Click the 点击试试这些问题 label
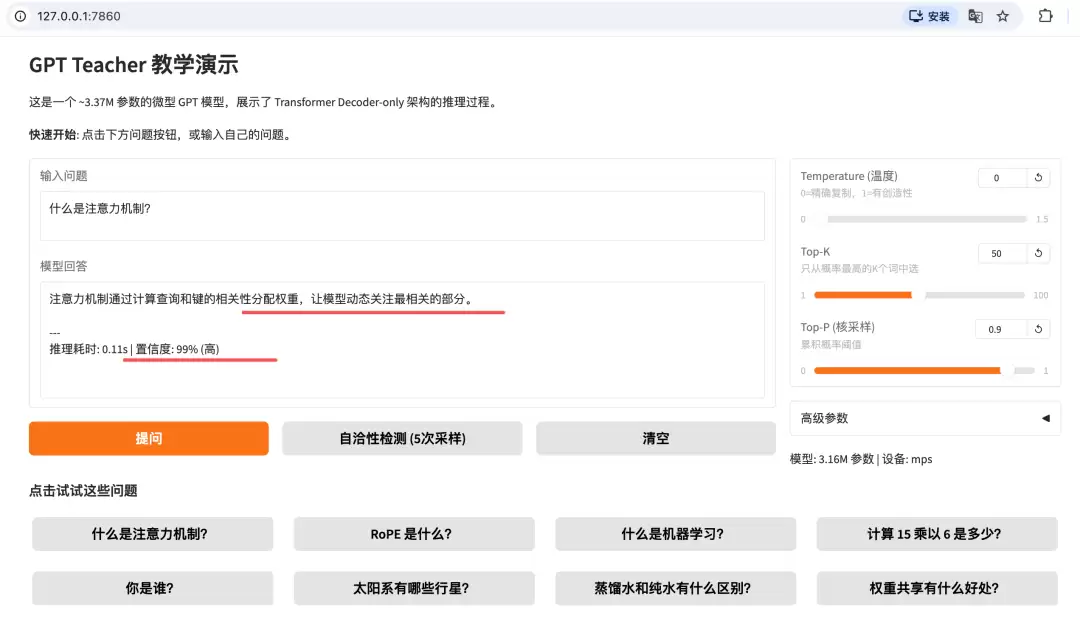 click(83, 490)
